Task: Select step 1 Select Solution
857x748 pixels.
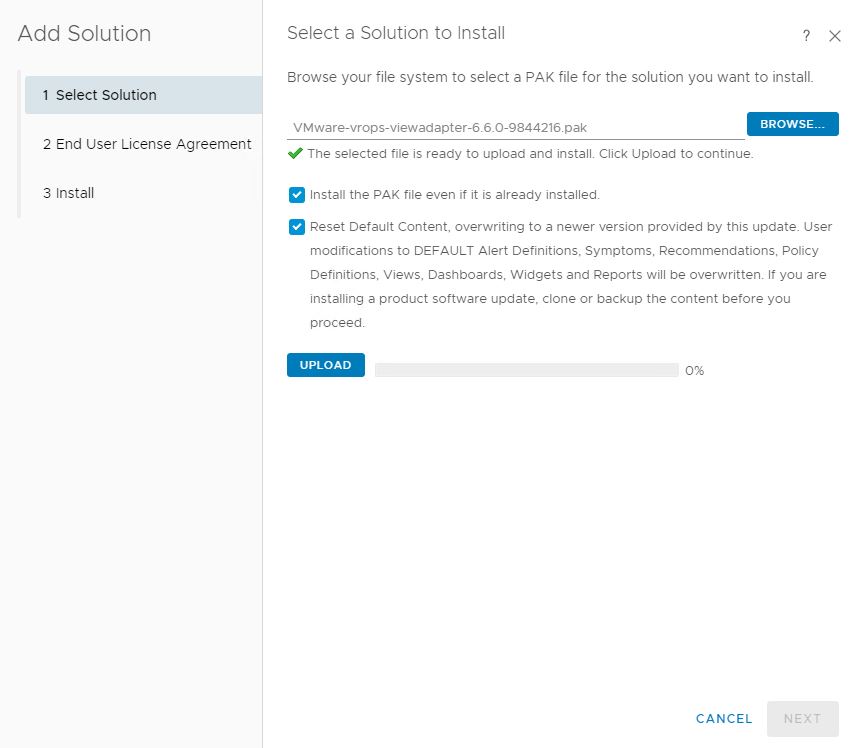Action: click(x=144, y=95)
